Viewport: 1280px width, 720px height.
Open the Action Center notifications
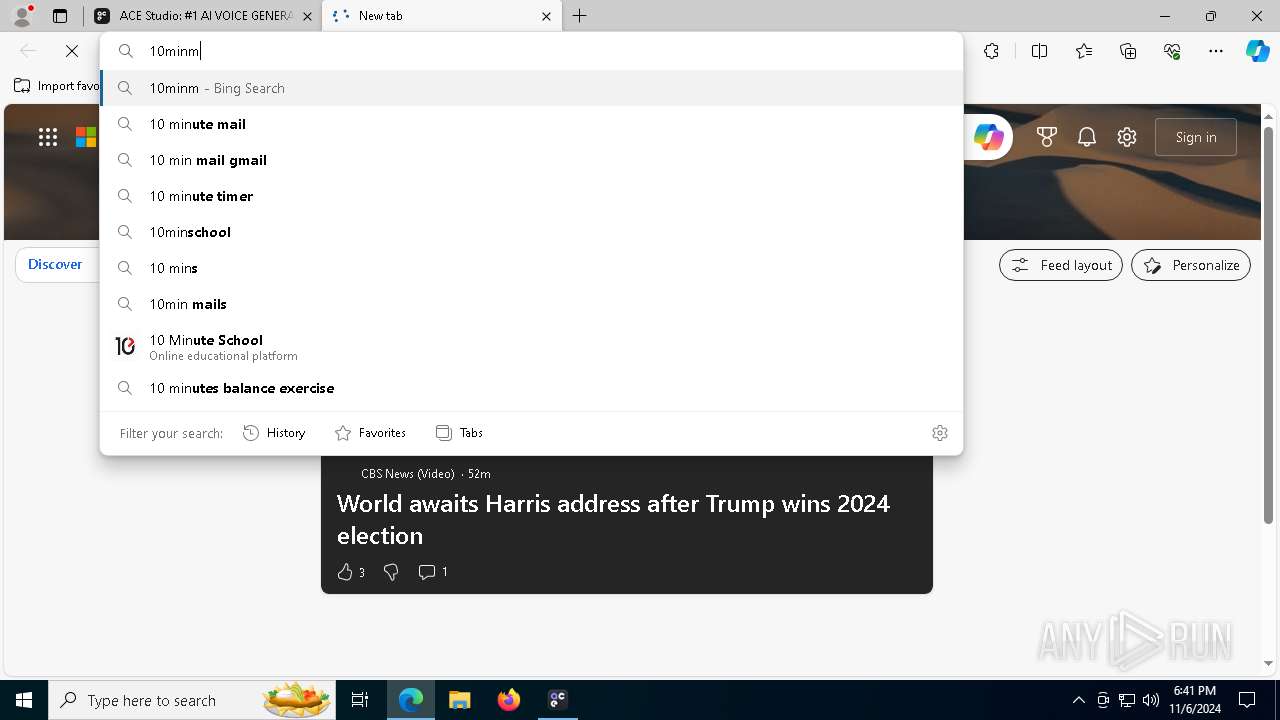pyautogui.click(x=1247, y=700)
